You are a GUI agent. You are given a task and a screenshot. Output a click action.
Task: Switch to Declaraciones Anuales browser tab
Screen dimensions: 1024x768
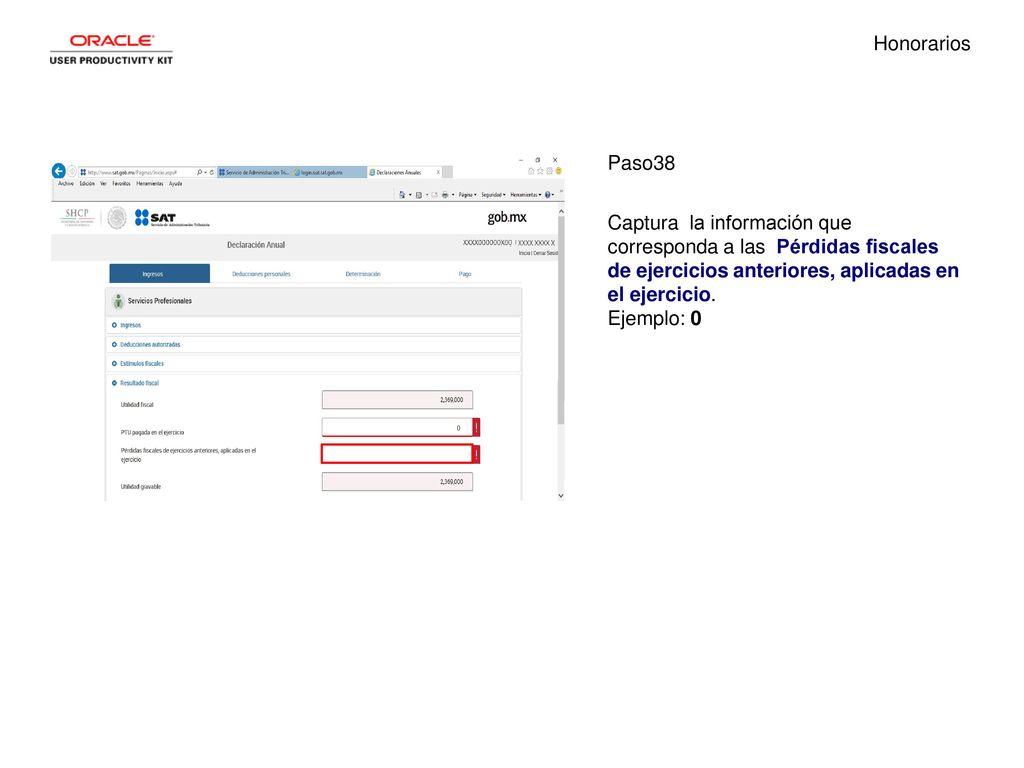405,172
